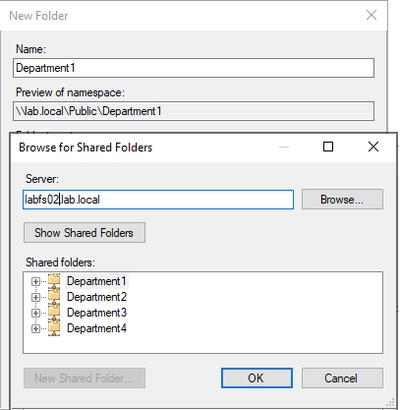The height and width of the screenshot is (410, 400).
Task: Select the Department1 shared folder icon
Action: [54, 281]
